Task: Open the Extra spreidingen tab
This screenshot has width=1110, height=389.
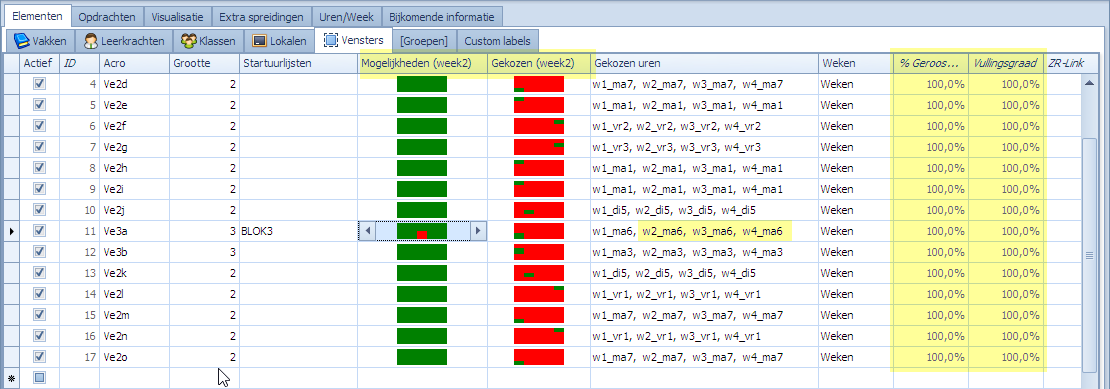Action: [261, 16]
